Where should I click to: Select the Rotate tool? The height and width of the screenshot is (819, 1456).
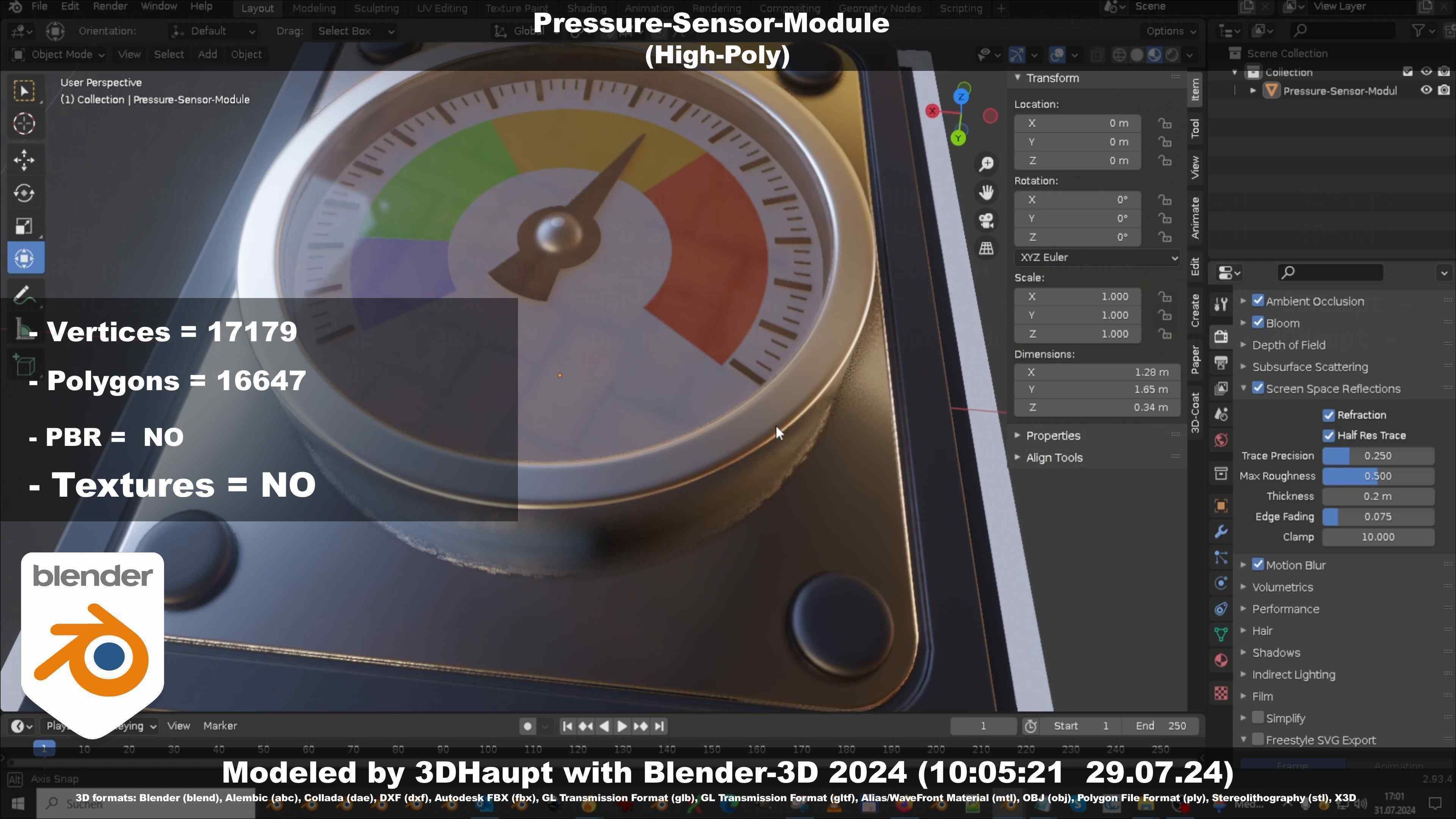pos(24,193)
